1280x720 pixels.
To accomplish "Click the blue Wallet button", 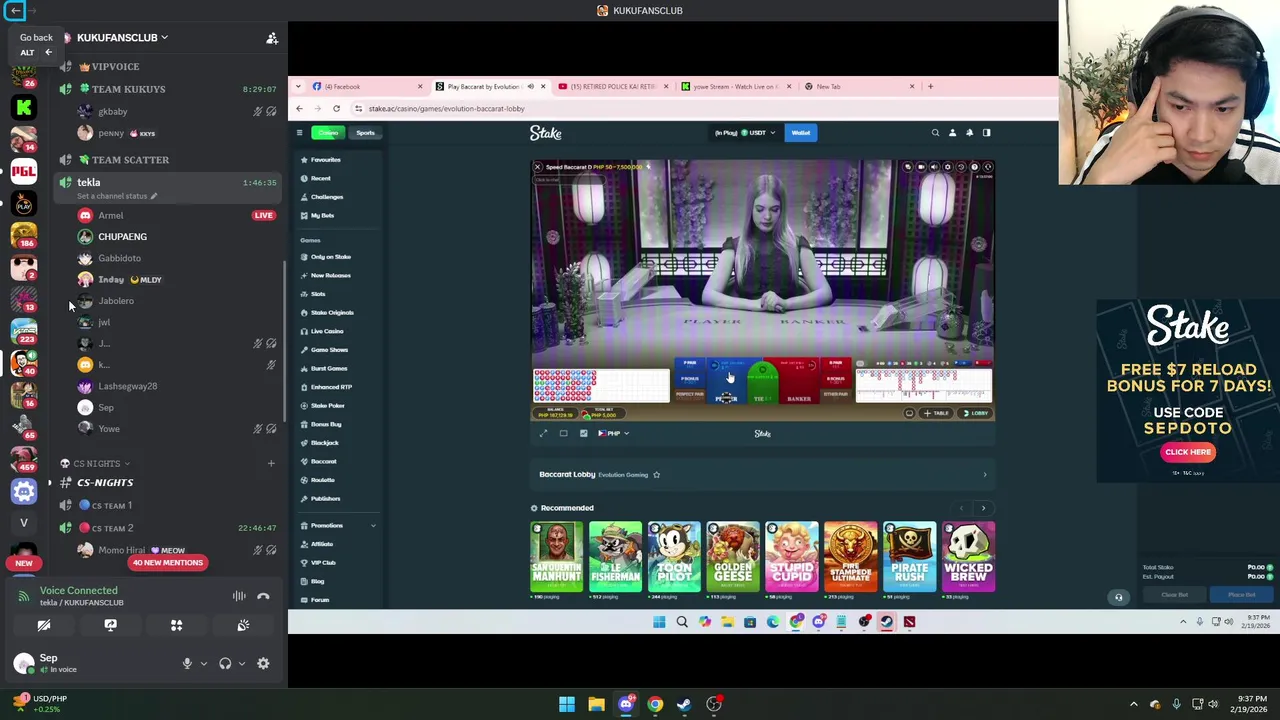I will point(801,133).
